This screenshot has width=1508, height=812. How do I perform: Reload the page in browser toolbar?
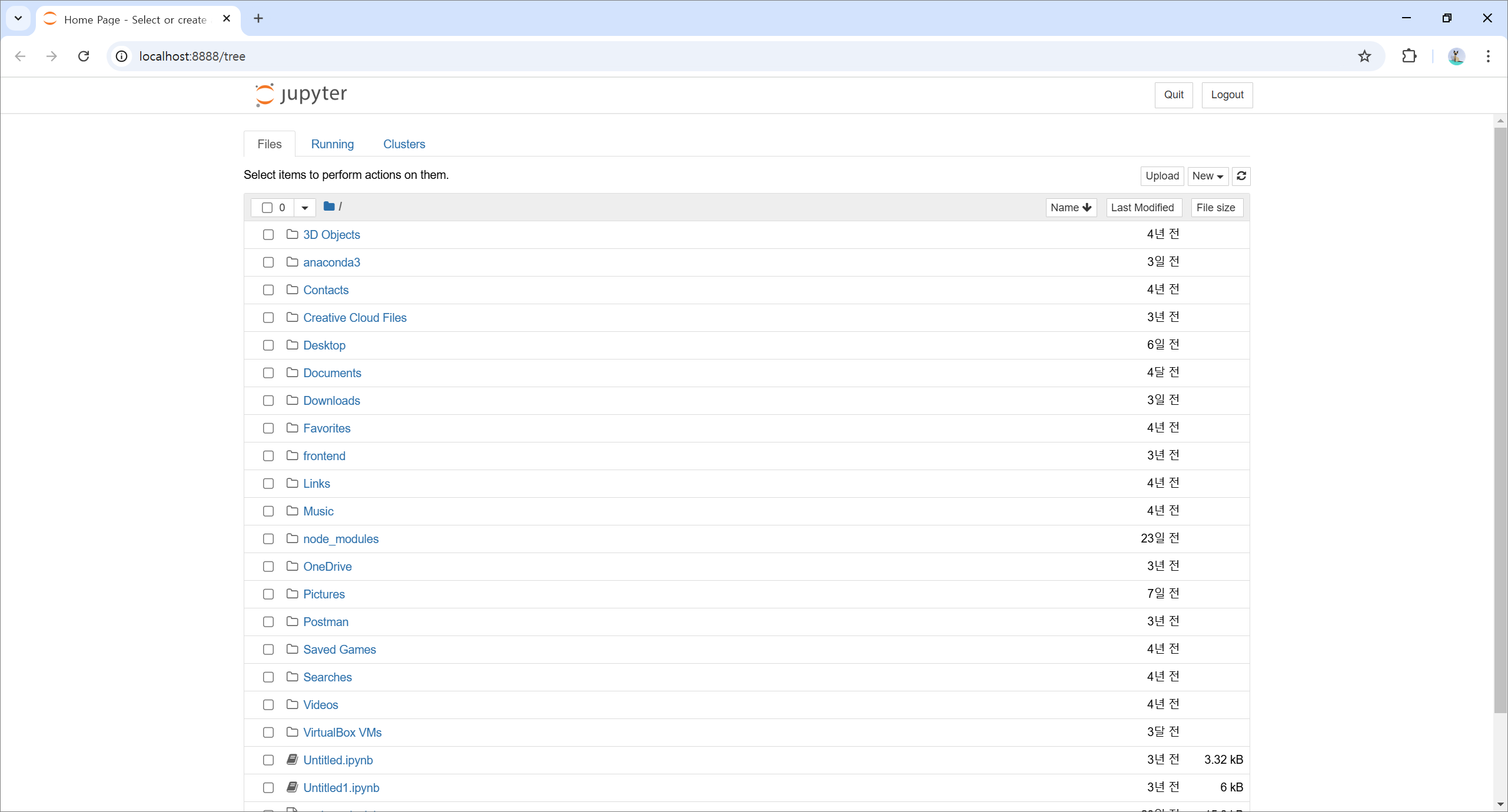click(84, 56)
